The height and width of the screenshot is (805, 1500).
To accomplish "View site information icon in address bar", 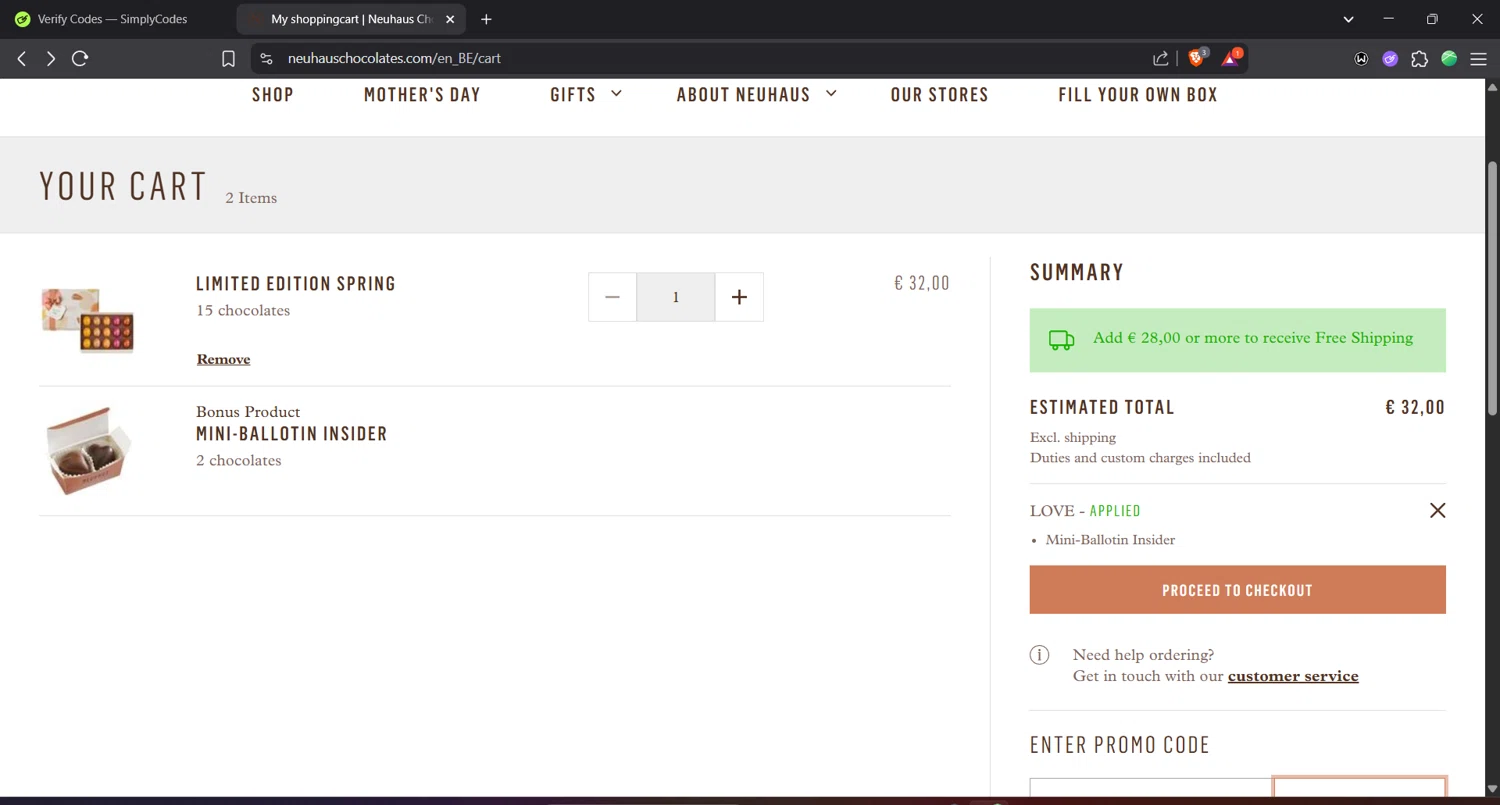I will pos(266,59).
